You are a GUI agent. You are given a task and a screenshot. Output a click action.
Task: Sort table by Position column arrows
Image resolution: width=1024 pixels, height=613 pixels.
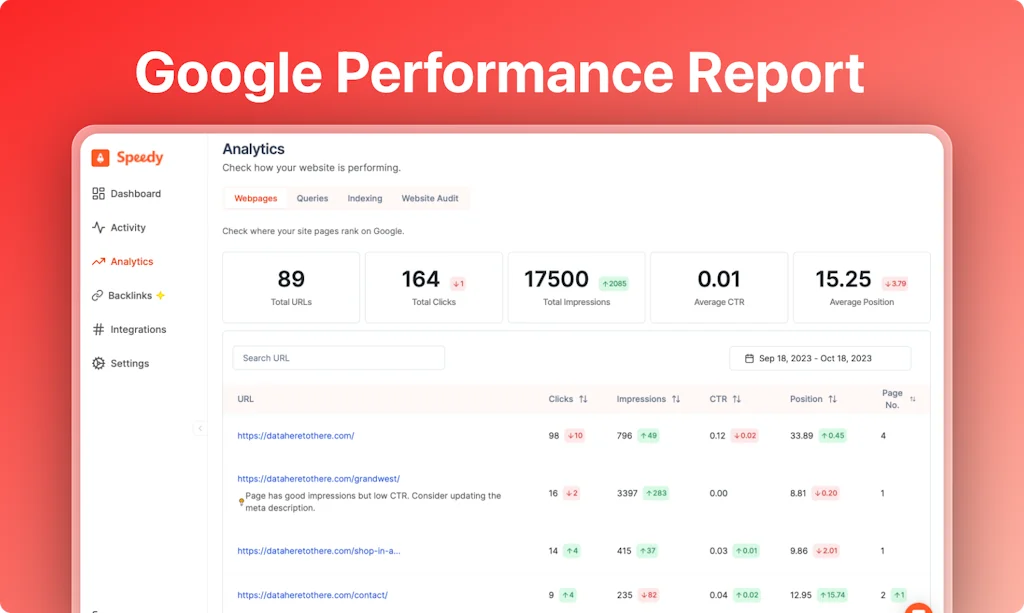pos(833,399)
